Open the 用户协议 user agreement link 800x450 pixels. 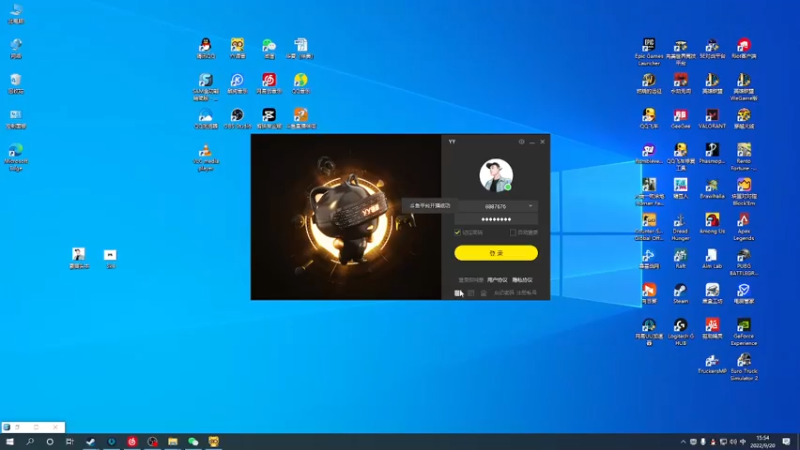click(497, 280)
